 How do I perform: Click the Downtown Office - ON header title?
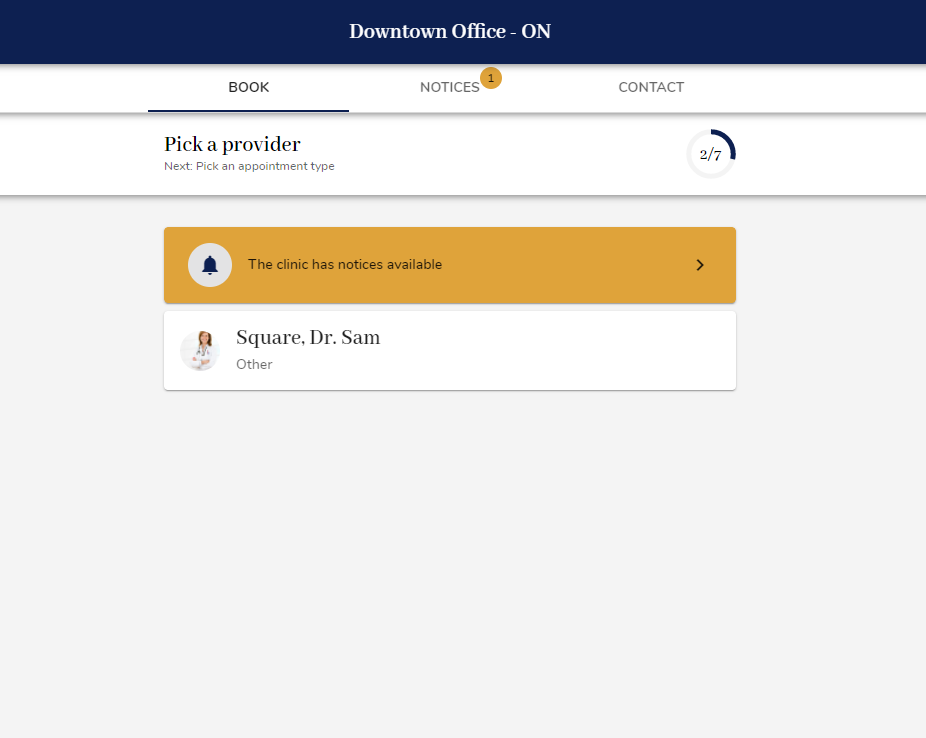tap(449, 31)
